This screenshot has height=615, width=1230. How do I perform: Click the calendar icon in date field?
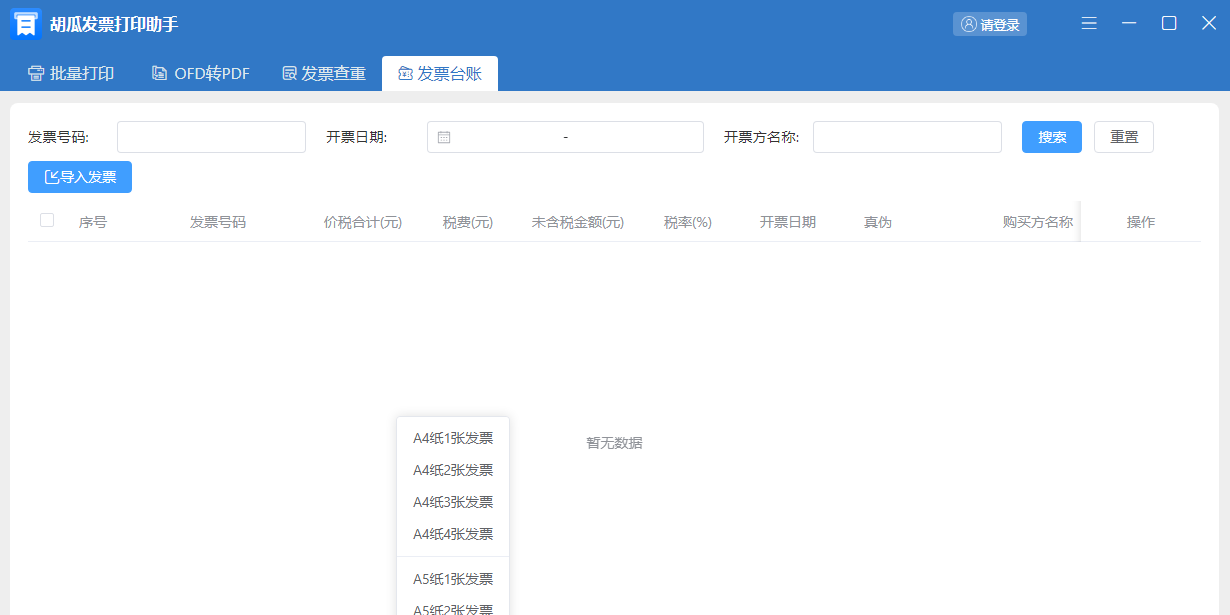click(x=444, y=137)
